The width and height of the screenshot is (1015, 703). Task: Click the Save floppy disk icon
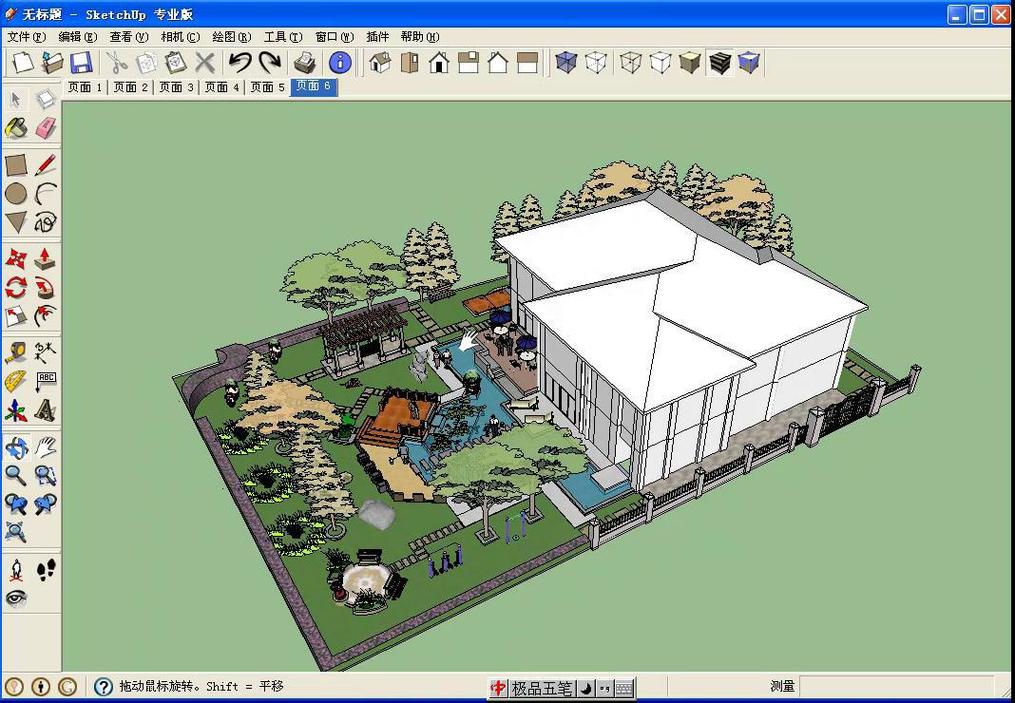[81, 63]
